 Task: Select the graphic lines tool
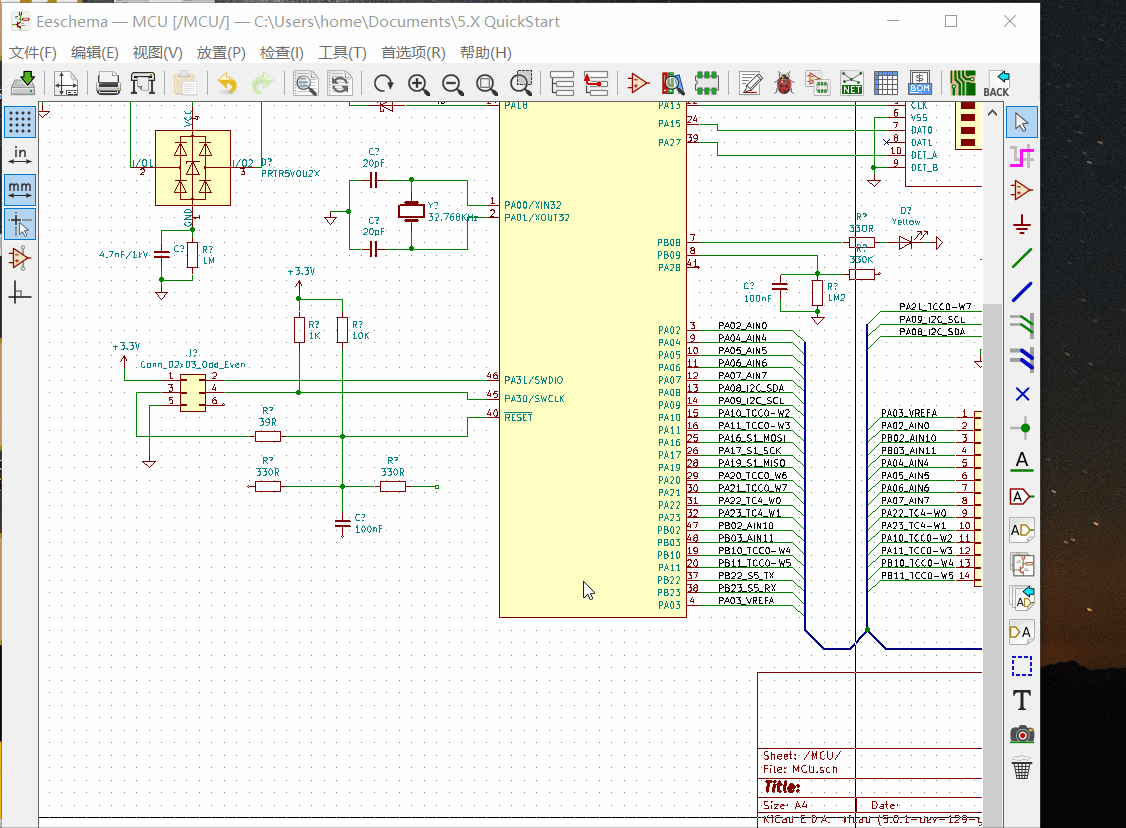tap(1022, 666)
